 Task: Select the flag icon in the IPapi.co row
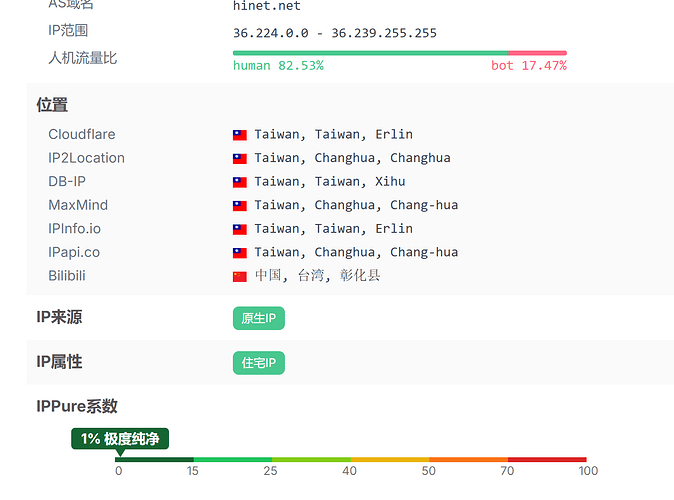pos(240,253)
